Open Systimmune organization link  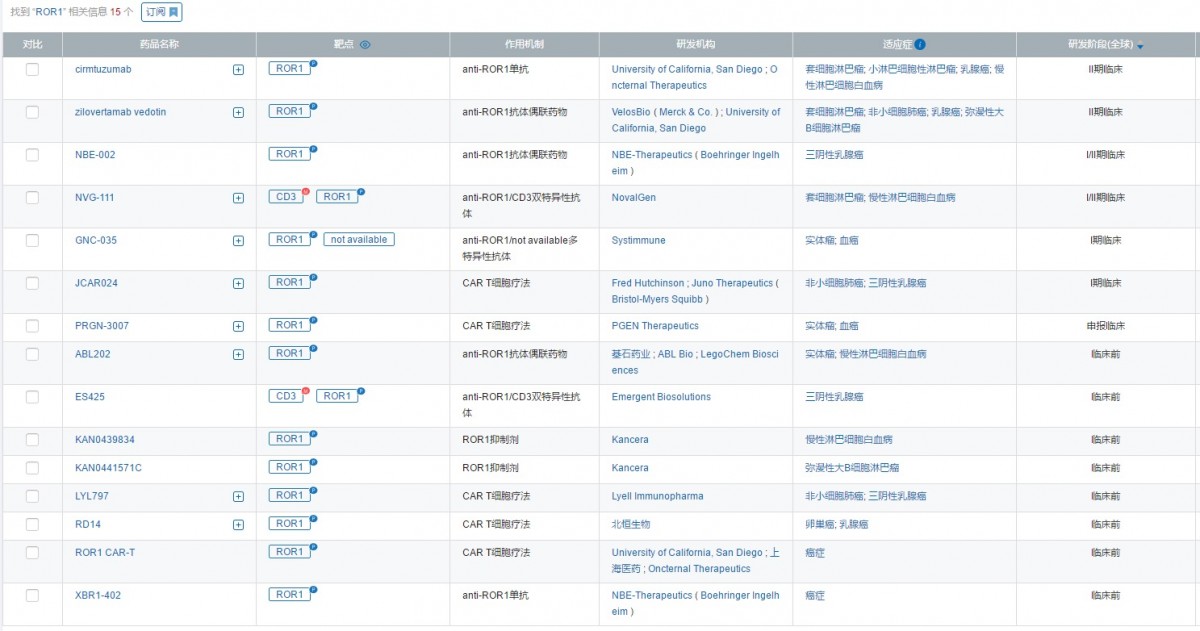click(x=638, y=241)
